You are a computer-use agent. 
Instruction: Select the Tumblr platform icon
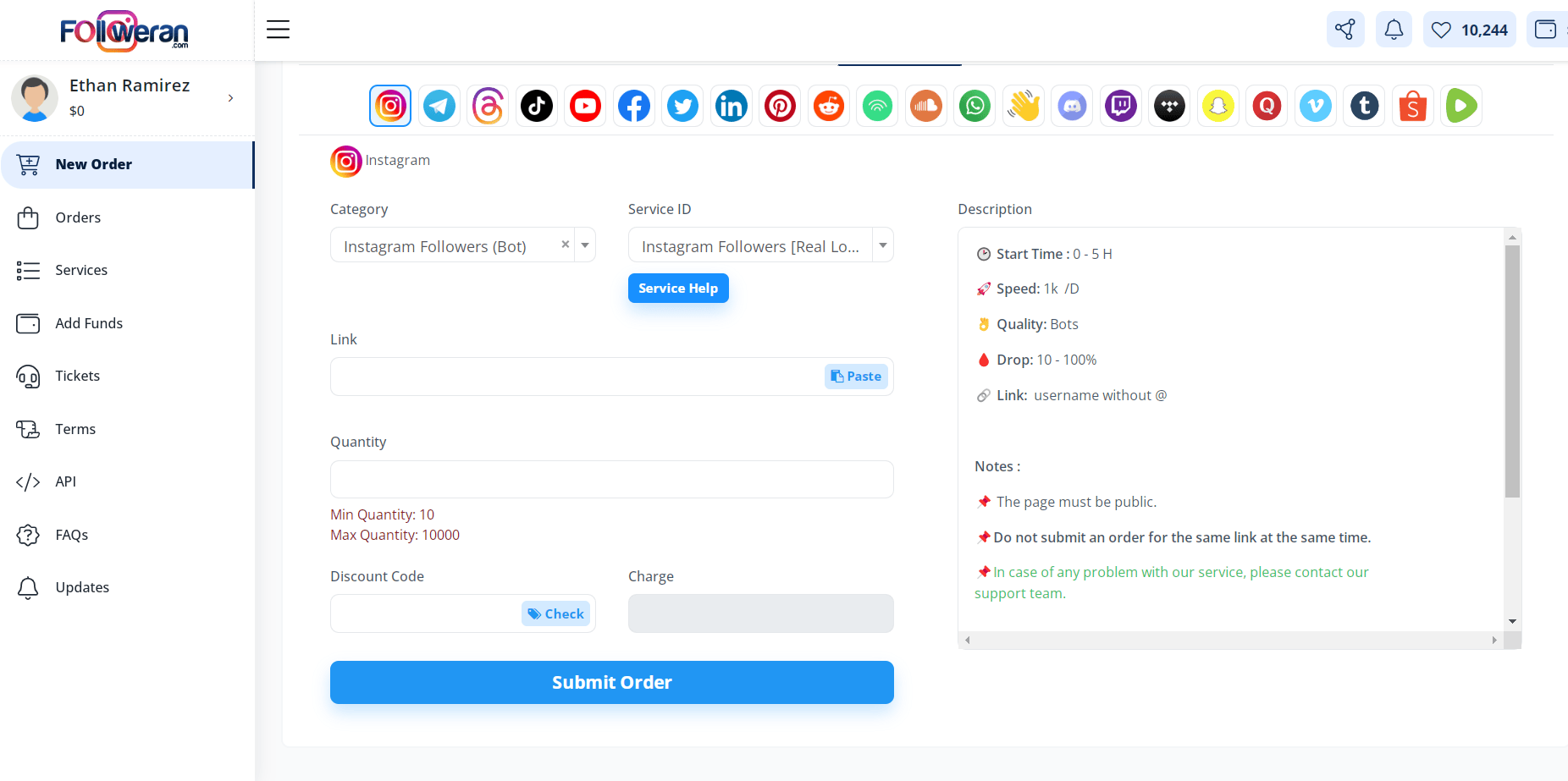coord(1364,106)
